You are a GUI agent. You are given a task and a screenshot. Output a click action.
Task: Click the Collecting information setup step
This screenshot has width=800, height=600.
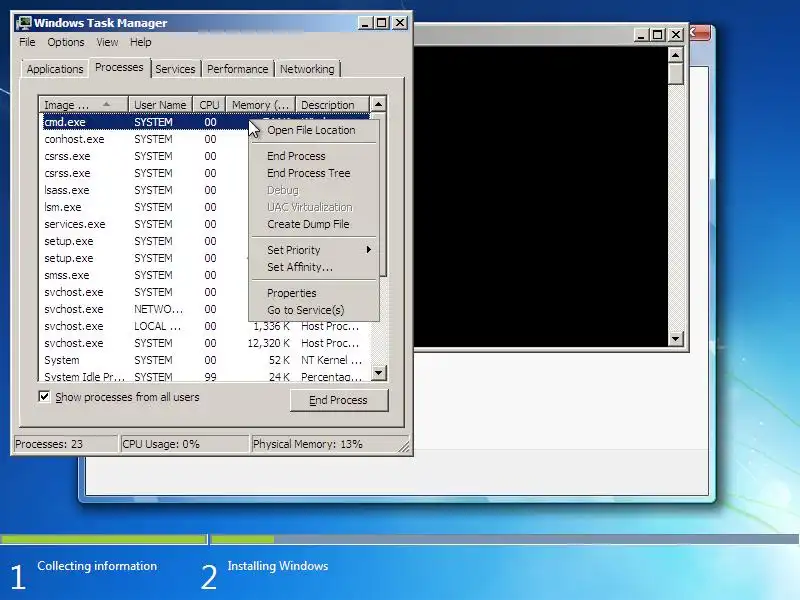pos(97,566)
